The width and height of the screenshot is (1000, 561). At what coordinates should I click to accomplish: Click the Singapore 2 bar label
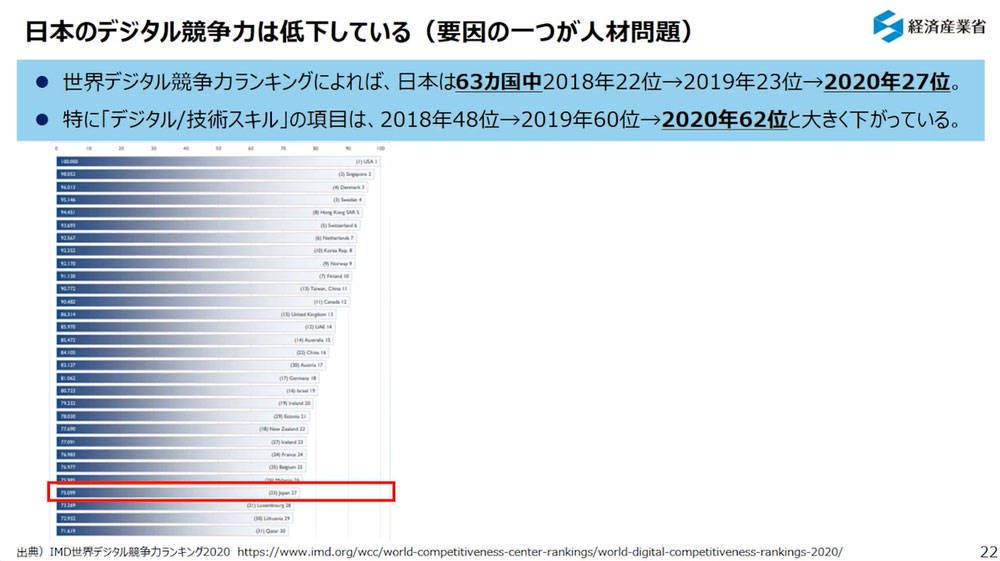point(355,174)
